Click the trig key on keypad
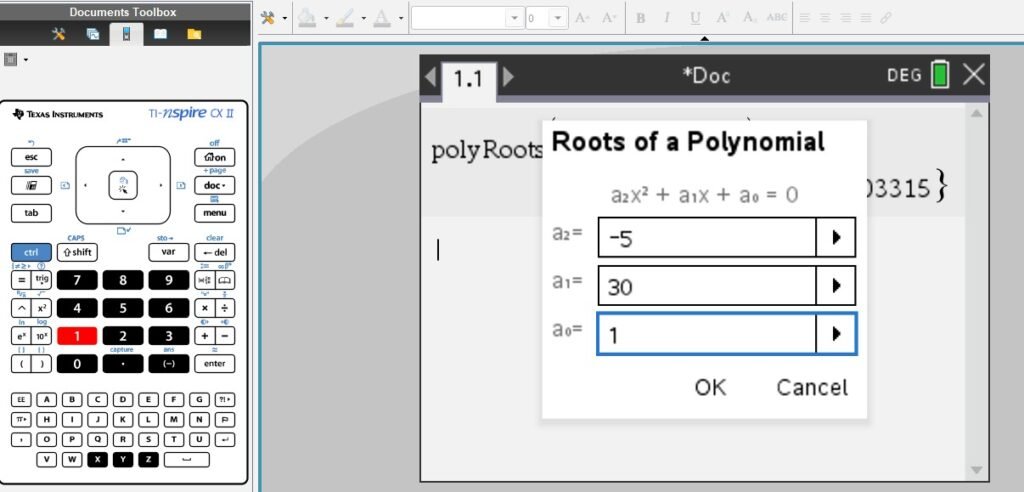The height and width of the screenshot is (492, 1024). tap(42, 280)
